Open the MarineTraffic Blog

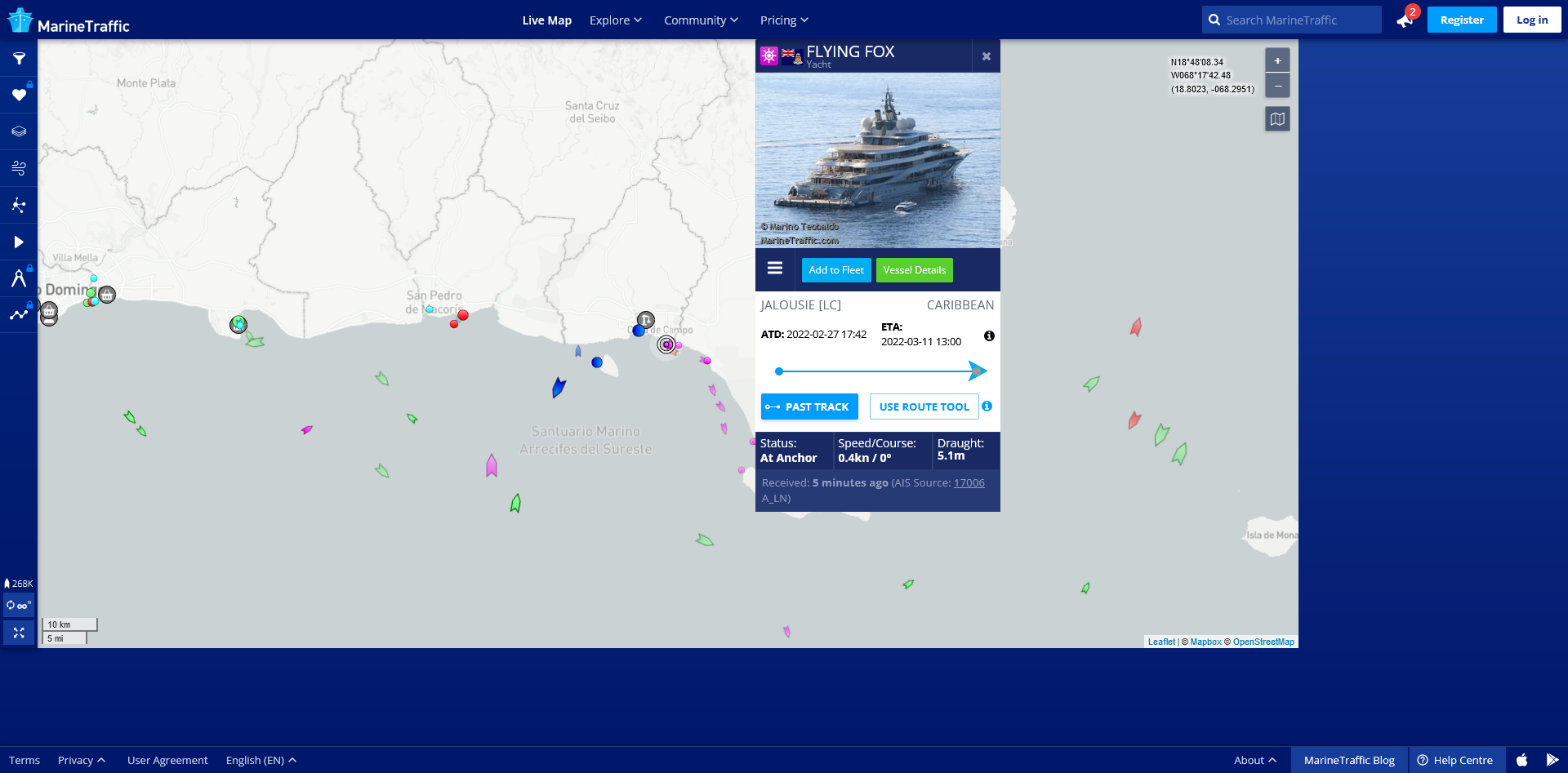pyautogui.click(x=1349, y=760)
